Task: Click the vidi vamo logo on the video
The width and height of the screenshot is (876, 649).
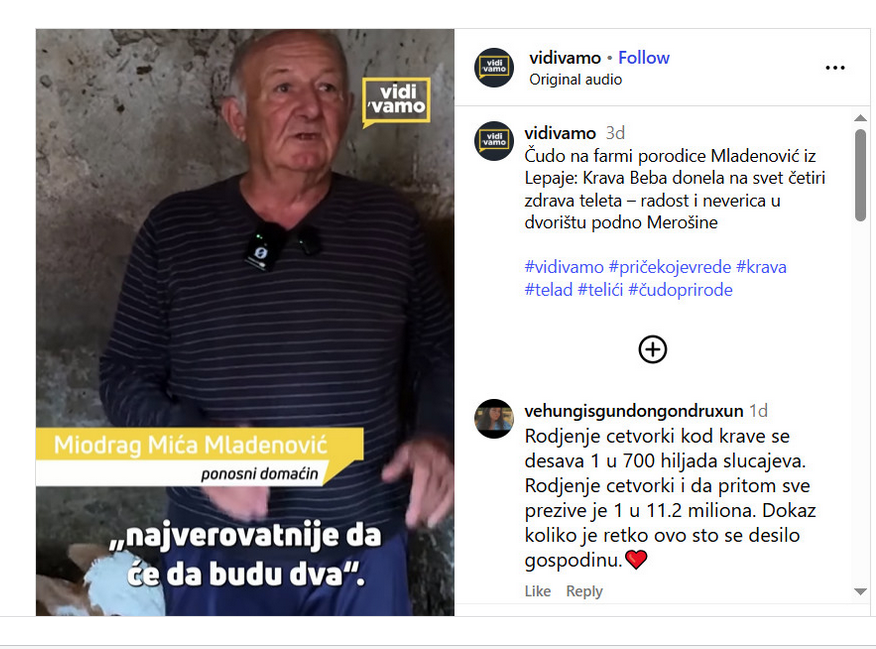Action: [x=397, y=101]
